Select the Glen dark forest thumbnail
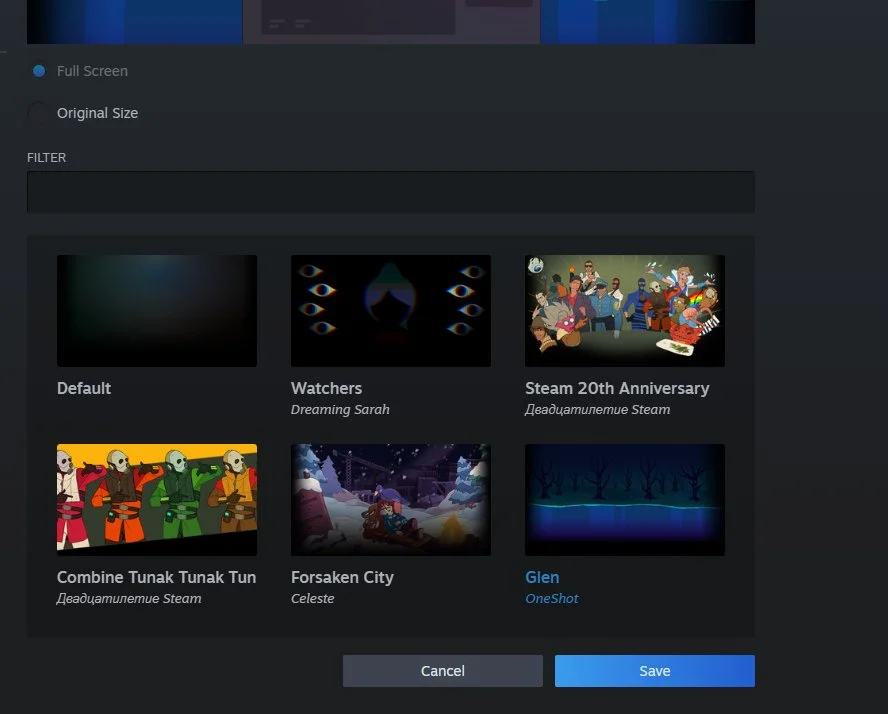This screenshot has height=714, width=888. click(x=624, y=499)
